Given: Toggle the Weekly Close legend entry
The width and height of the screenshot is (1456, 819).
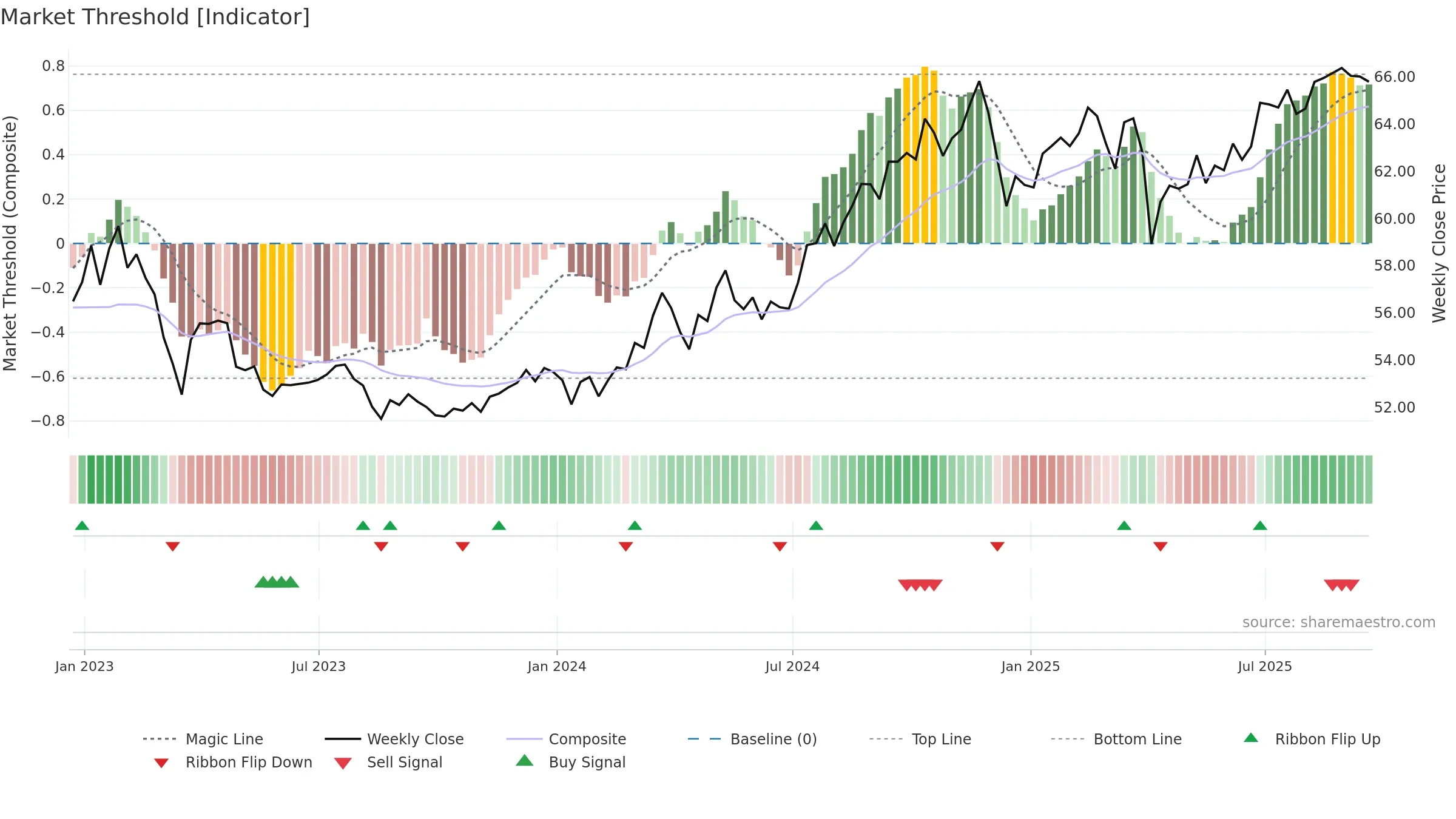Looking at the screenshot, I should (x=394, y=739).
